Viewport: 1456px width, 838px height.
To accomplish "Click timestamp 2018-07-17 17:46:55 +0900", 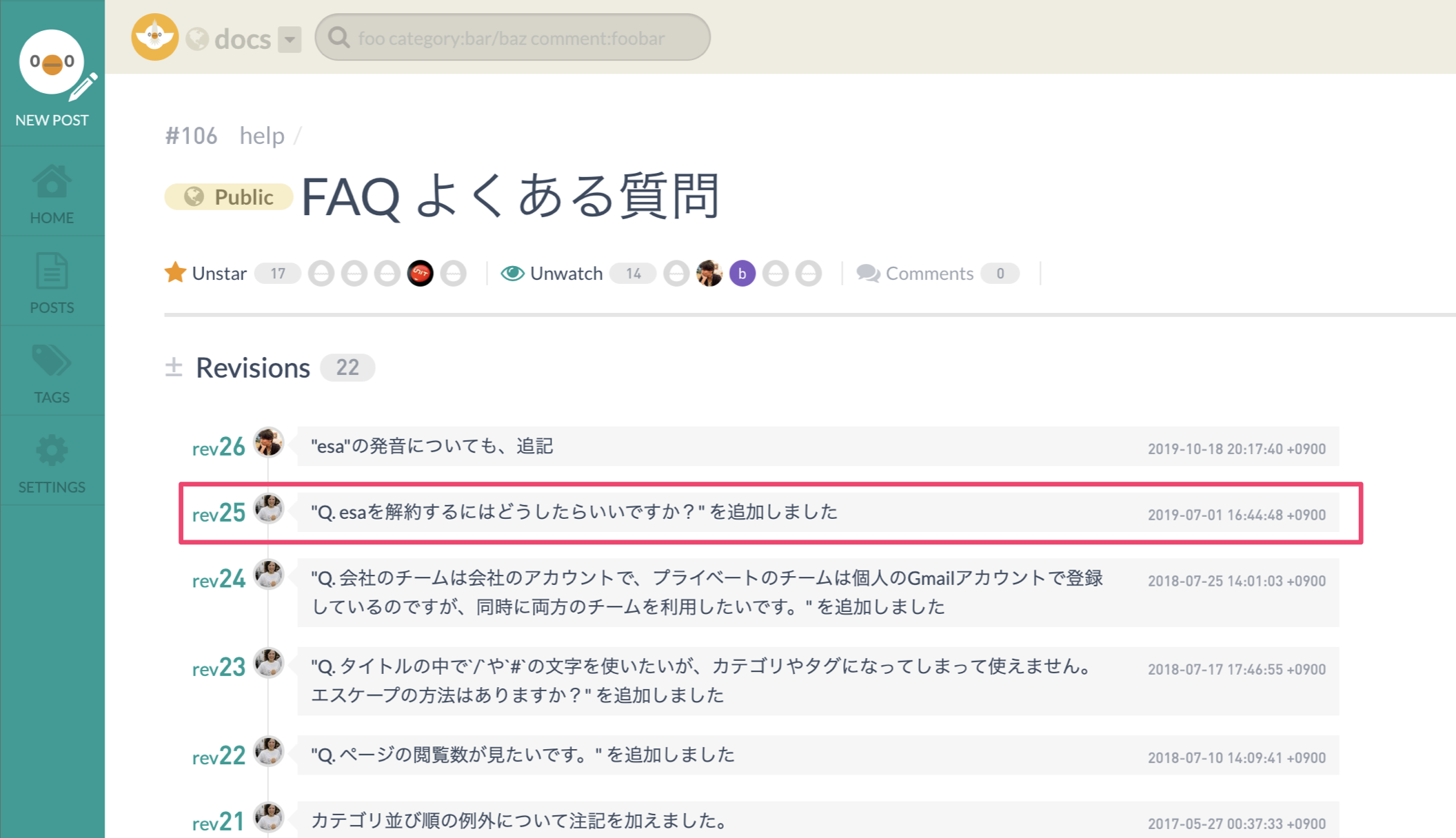I will (1237, 669).
